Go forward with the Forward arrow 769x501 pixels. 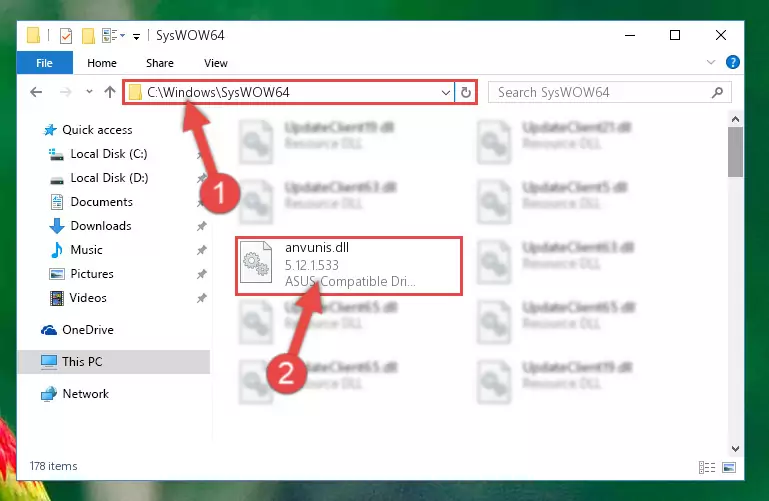point(65,92)
